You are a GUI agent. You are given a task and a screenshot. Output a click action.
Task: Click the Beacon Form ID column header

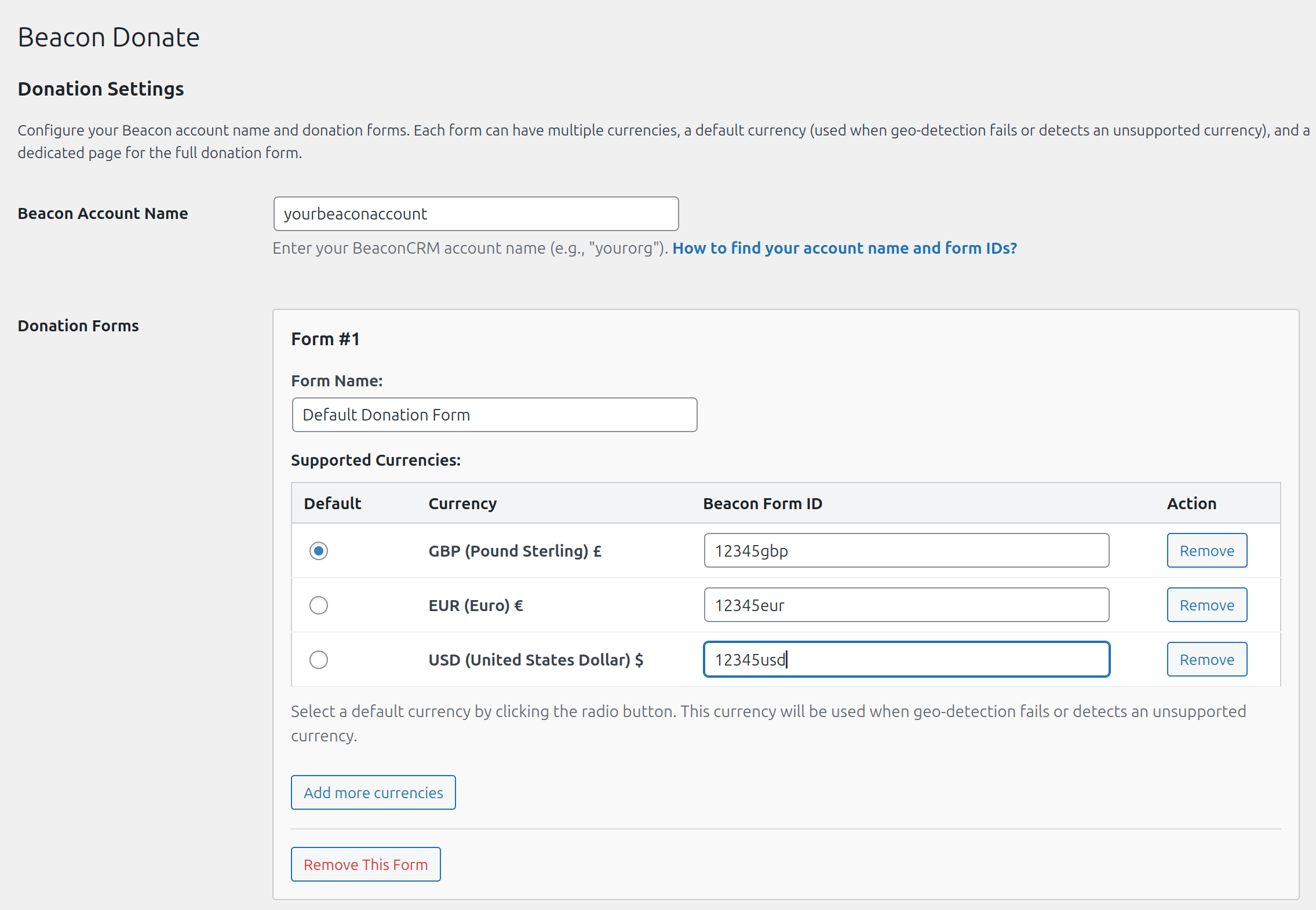762,503
